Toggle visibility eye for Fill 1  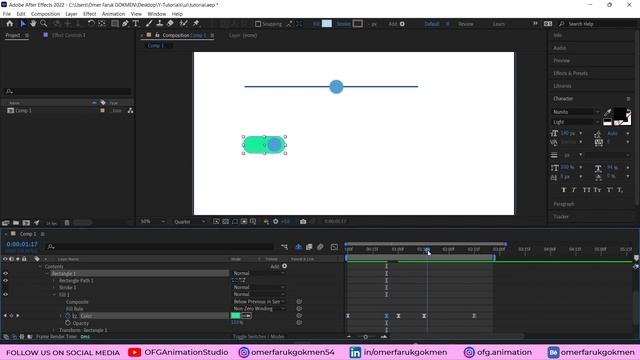(5, 294)
